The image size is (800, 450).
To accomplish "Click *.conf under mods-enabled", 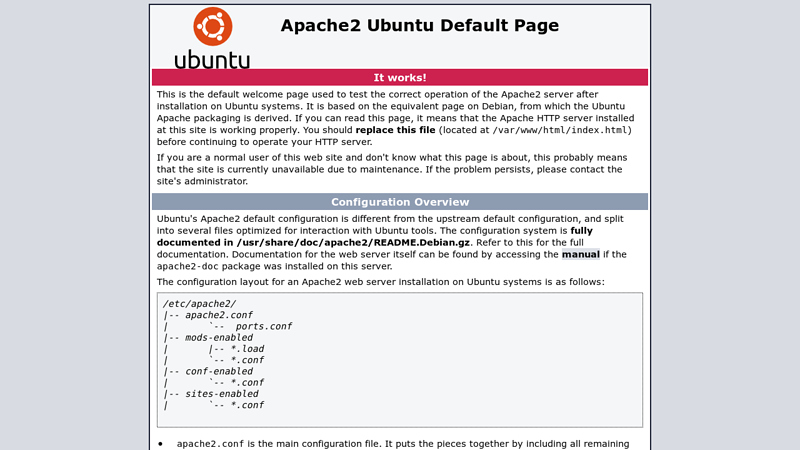I will tap(247, 360).
